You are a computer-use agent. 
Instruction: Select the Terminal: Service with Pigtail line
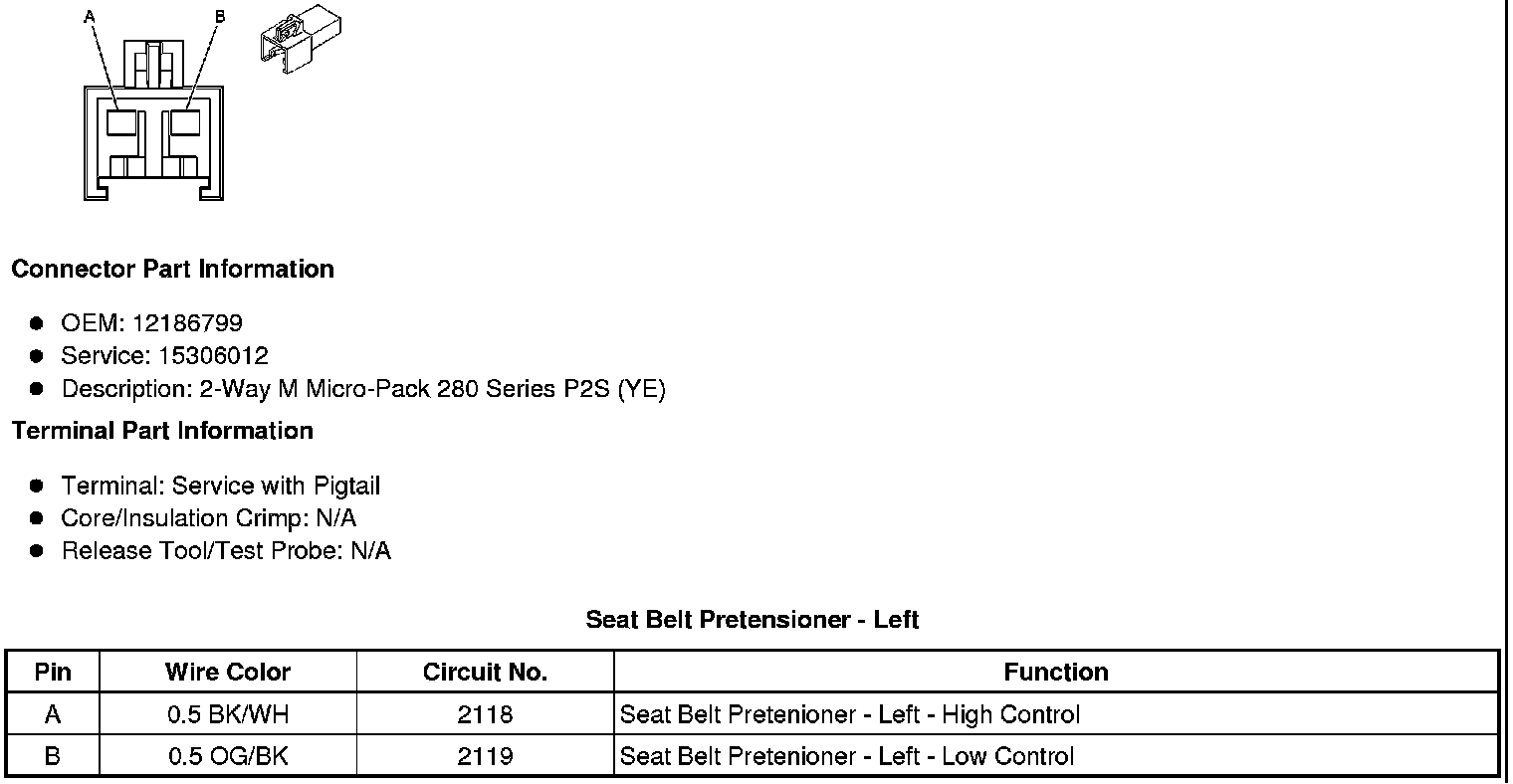pyautogui.click(x=220, y=487)
